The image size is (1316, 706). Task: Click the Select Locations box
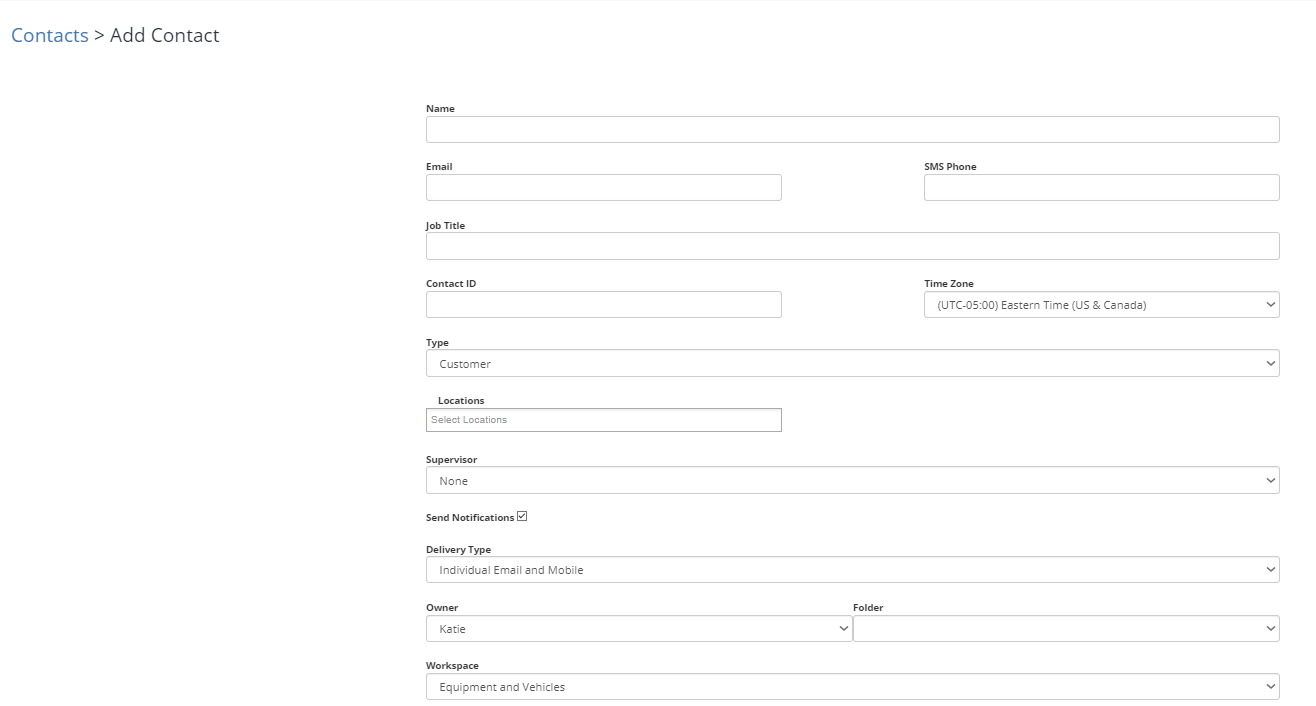tap(604, 420)
